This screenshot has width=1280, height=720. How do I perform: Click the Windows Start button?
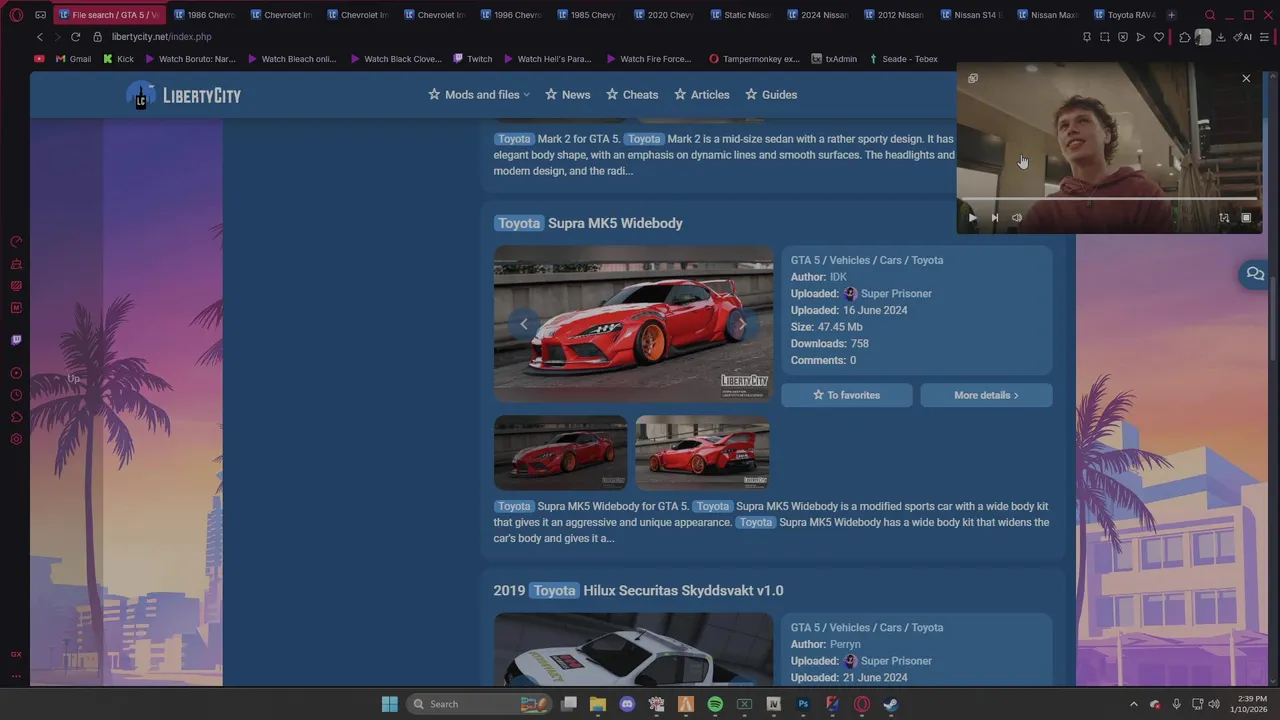click(390, 704)
